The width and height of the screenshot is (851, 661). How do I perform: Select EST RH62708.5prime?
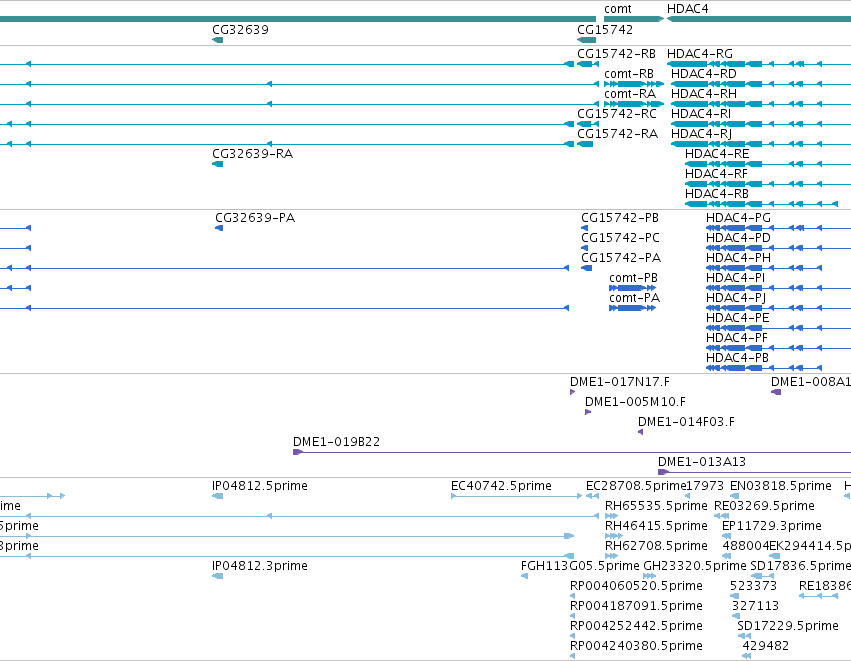[x=656, y=547]
